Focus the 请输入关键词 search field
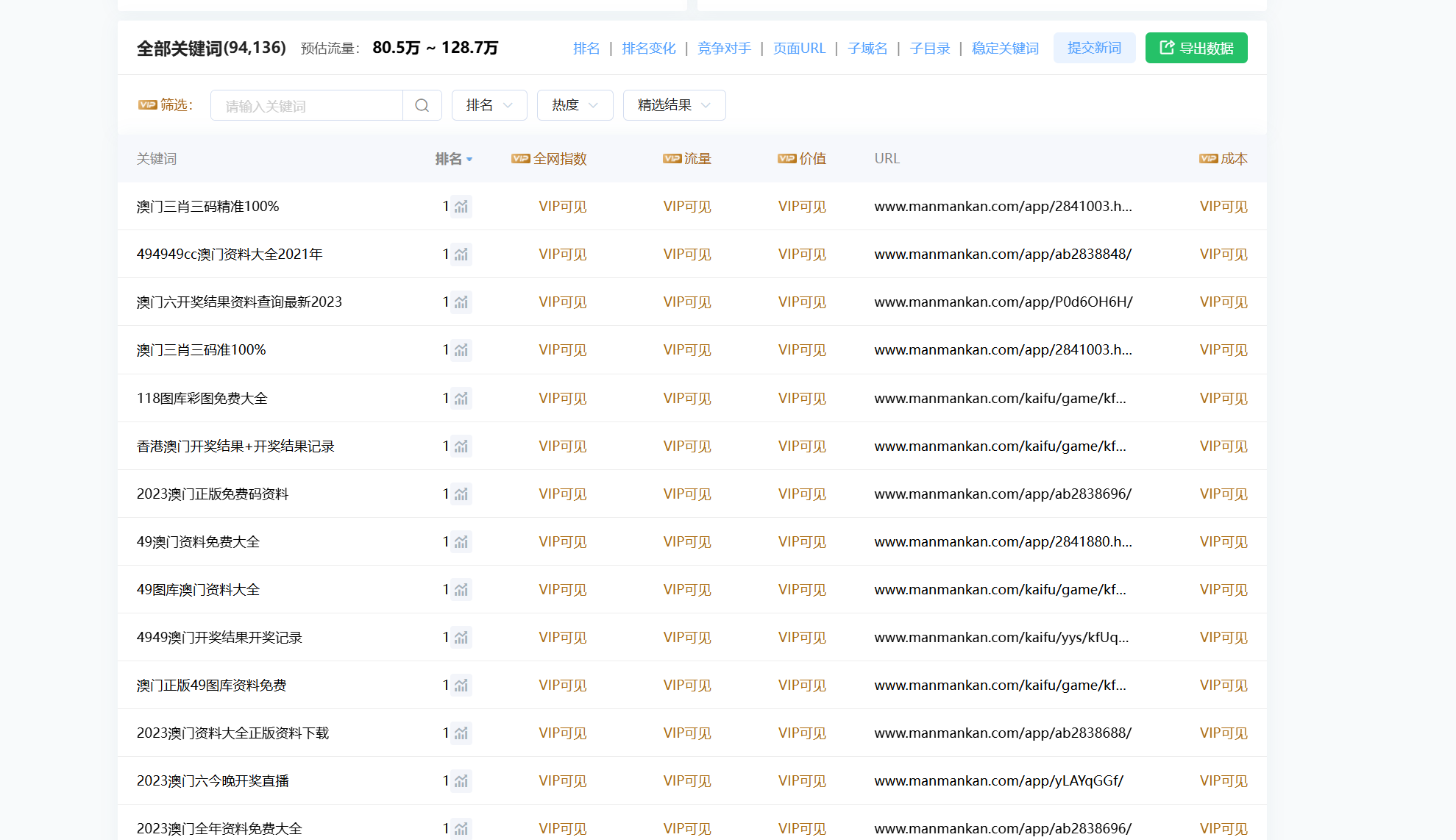The width and height of the screenshot is (1456, 840). 307,105
